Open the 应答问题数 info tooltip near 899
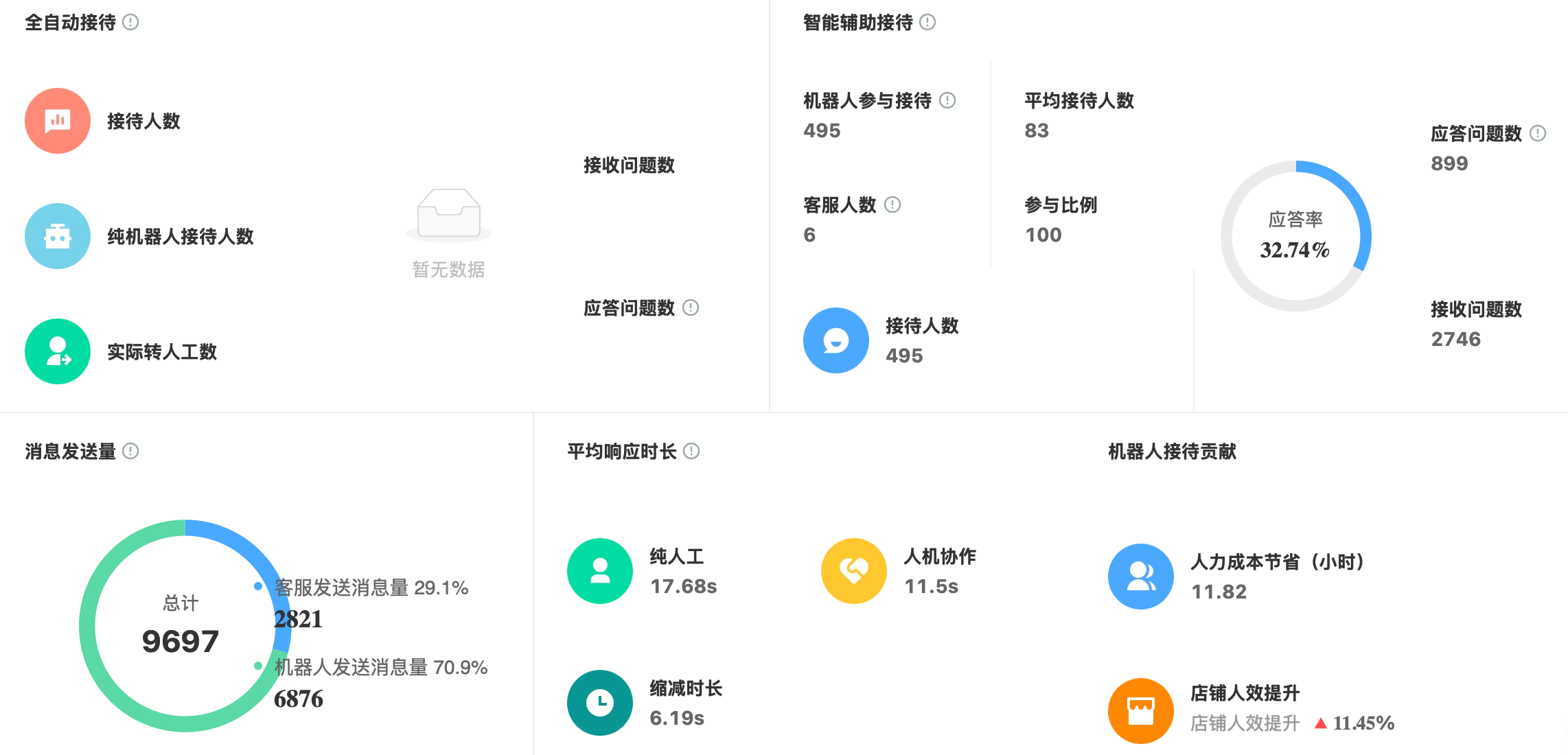The height and width of the screenshot is (755, 1568). click(1538, 135)
